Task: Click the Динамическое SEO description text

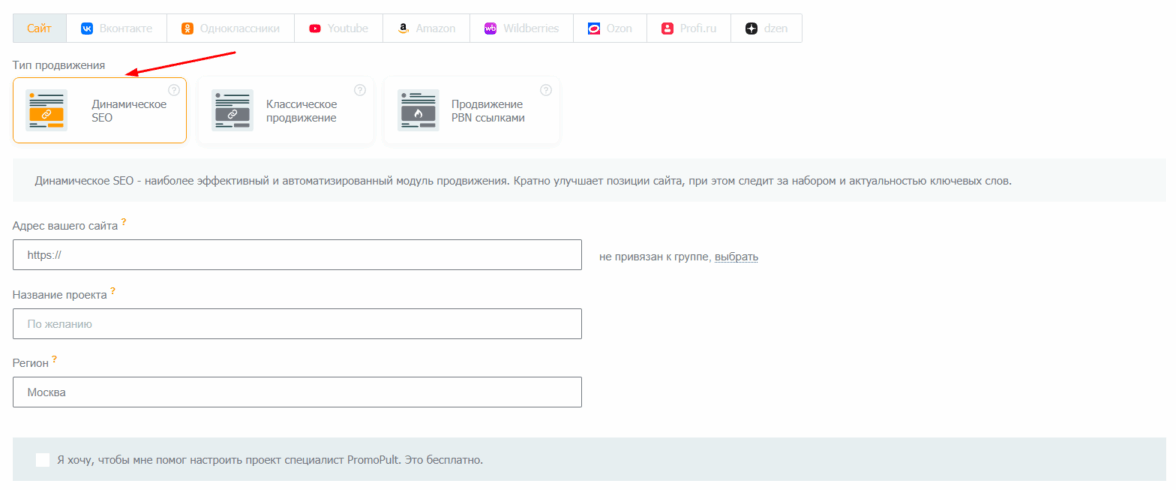Action: point(523,181)
